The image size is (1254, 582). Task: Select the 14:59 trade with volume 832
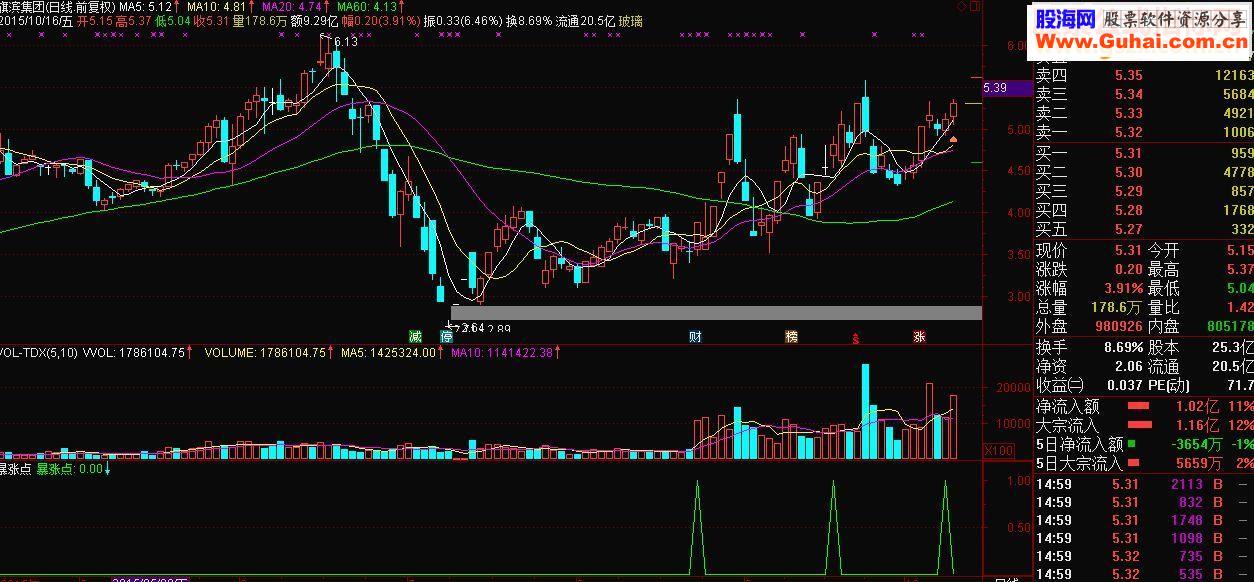coord(1143,502)
